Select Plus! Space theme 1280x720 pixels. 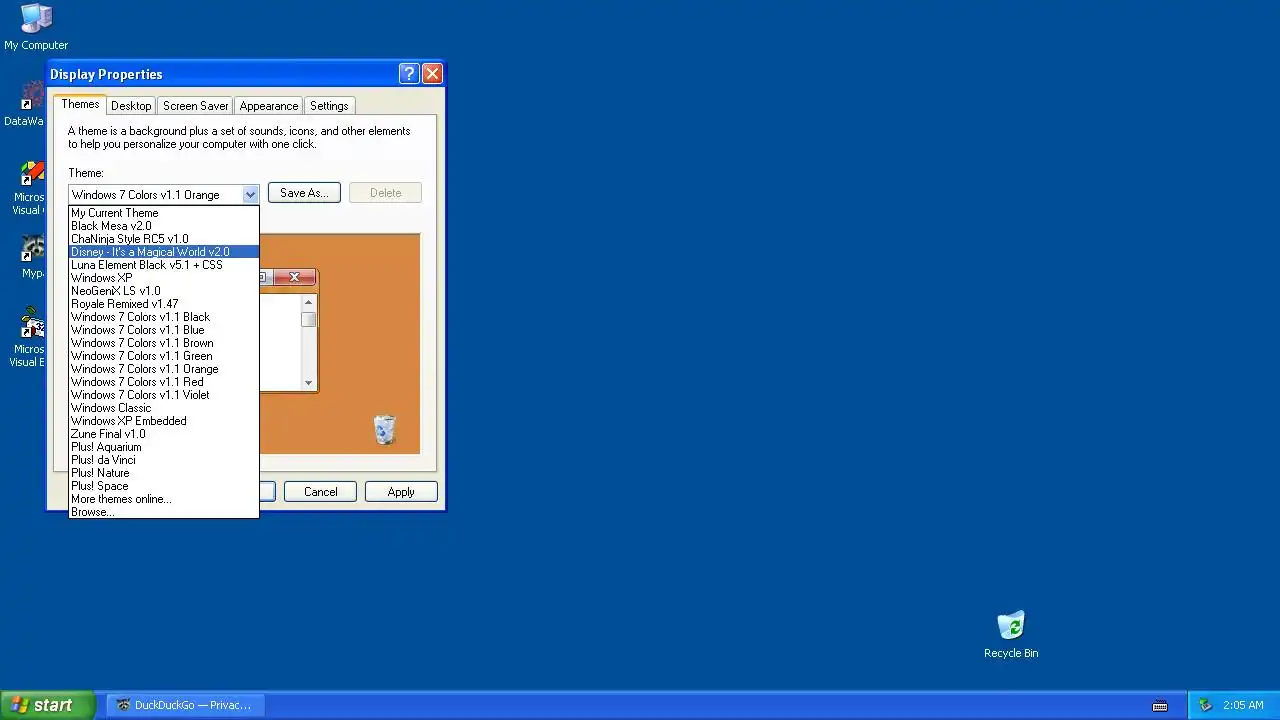pyautogui.click(x=164, y=486)
